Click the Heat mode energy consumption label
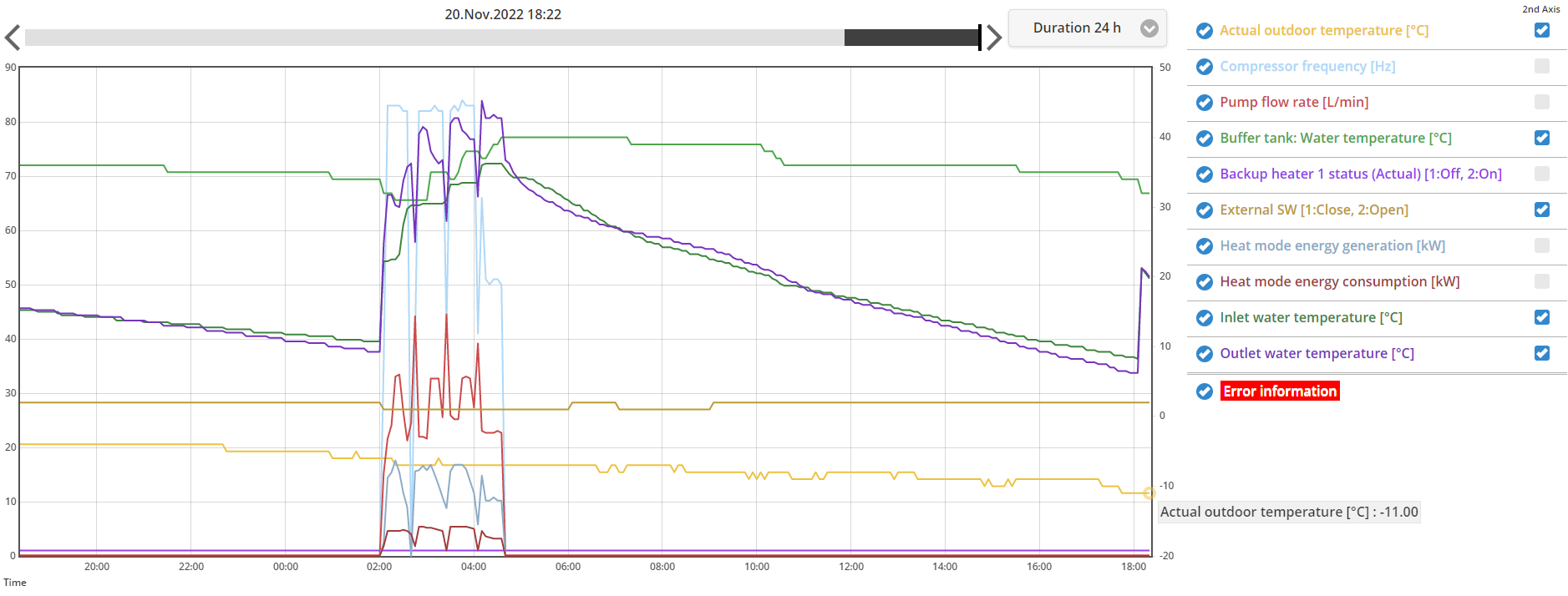This screenshot has height=596, width=1568. pos(1339,282)
